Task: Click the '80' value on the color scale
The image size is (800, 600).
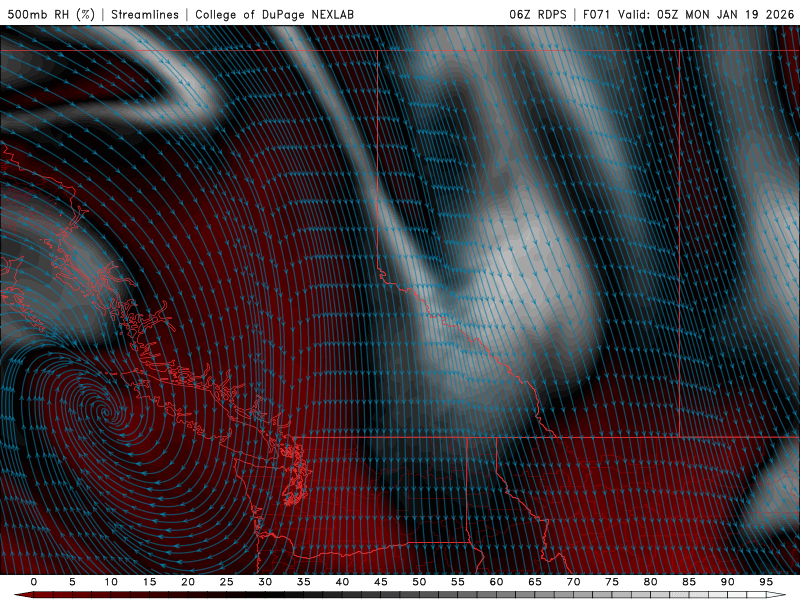Action: coord(651,582)
